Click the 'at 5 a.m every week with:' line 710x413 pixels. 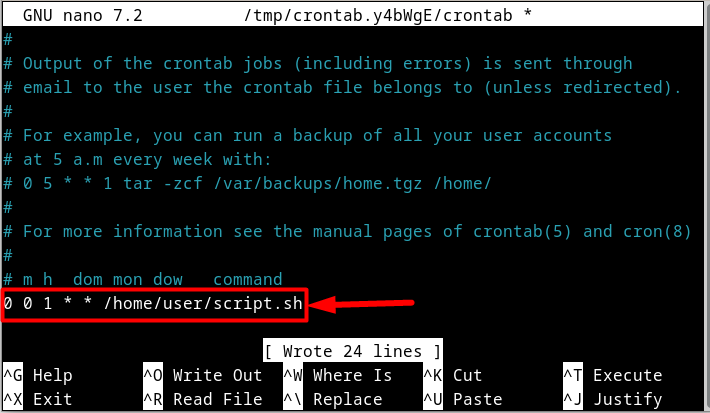point(138,159)
